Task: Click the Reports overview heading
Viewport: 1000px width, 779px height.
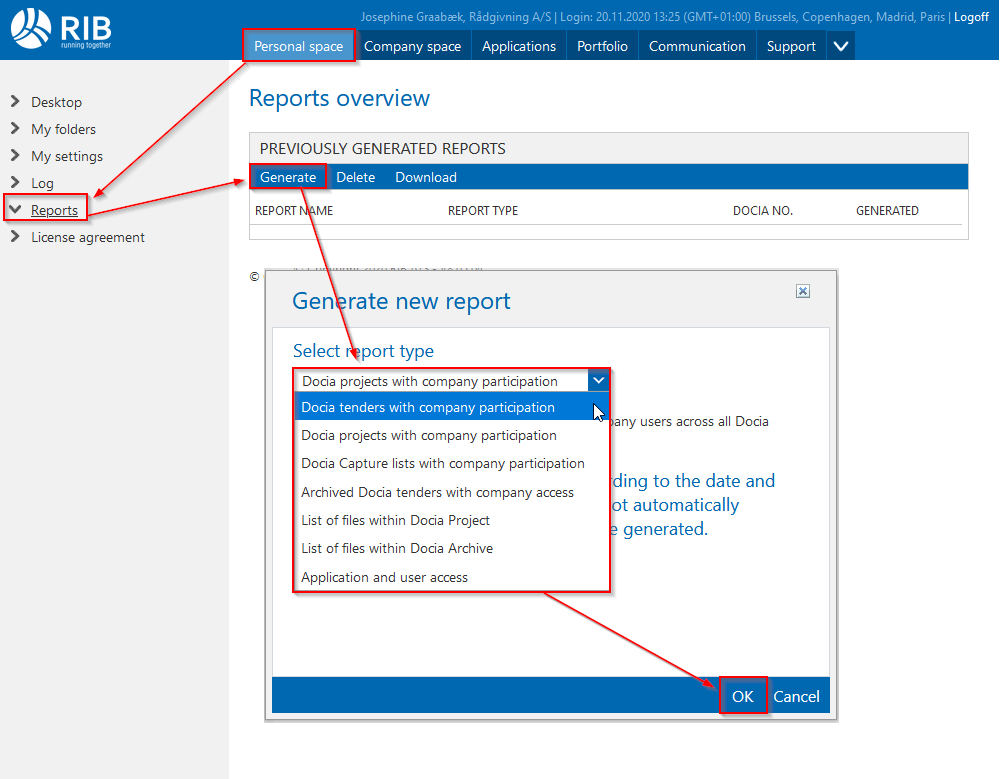Action: point(339,98)
